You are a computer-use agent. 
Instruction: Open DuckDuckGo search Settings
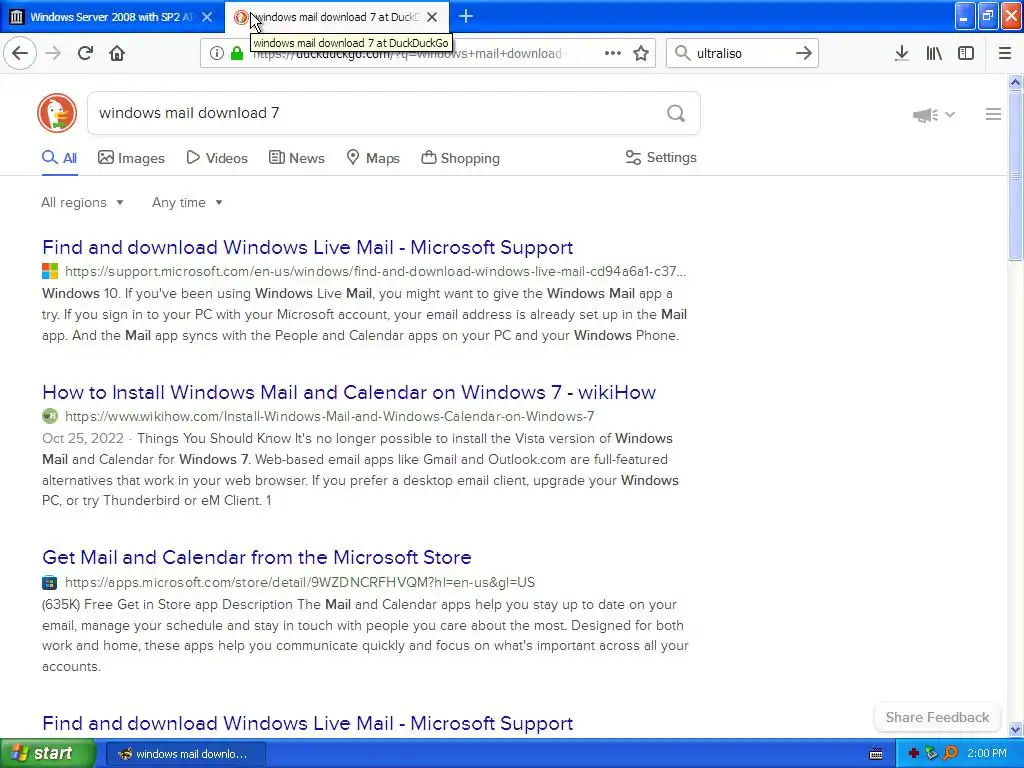point(661,157)
